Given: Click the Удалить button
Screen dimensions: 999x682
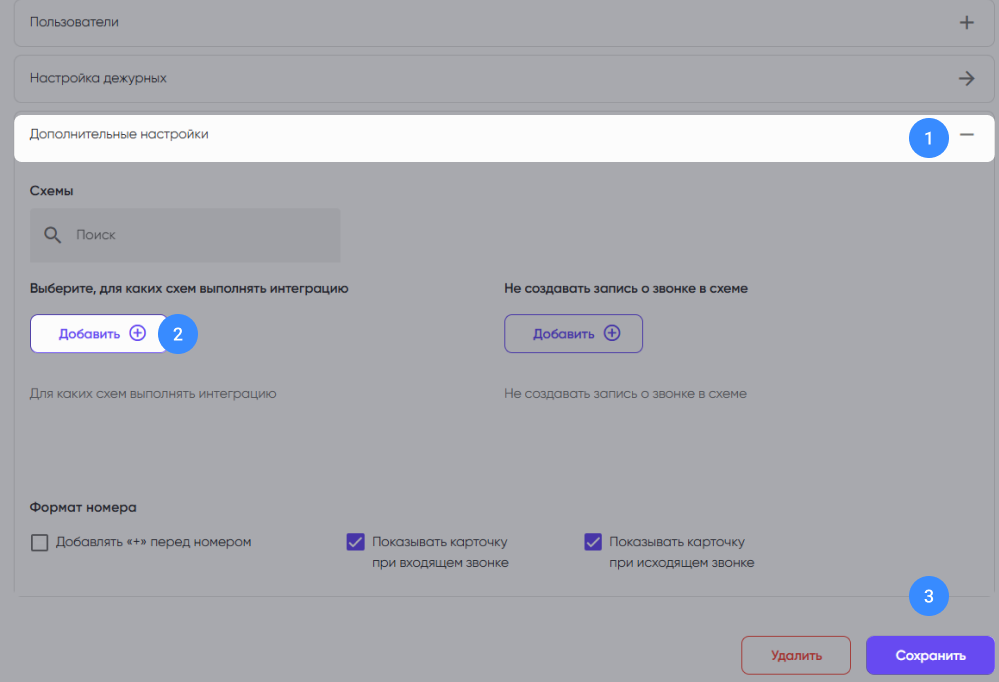Looking at the screenshot, I should click(x=796, y=655).
